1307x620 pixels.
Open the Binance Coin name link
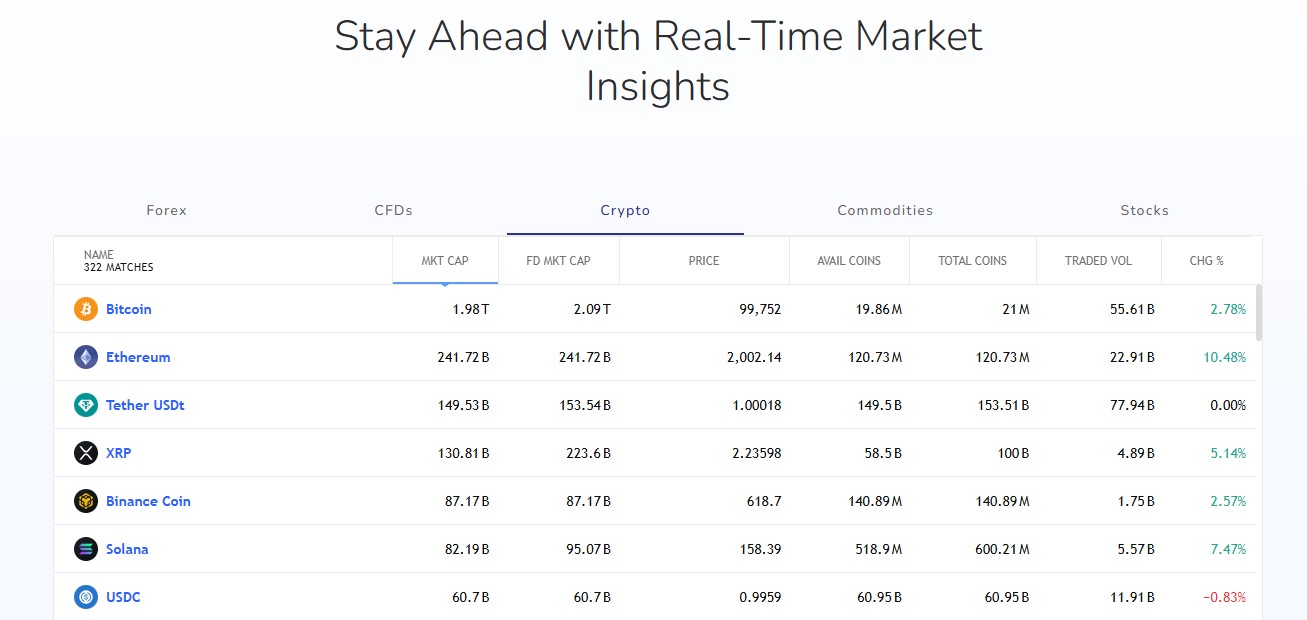(148, 501)
